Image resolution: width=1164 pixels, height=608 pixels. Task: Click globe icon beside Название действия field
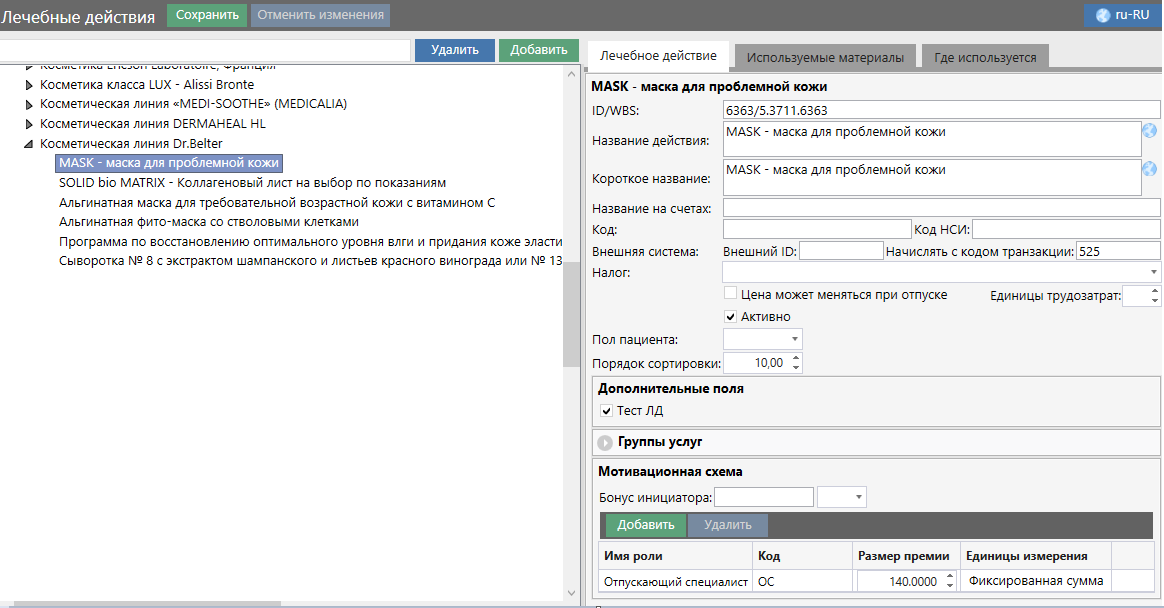click(1149, 131)
